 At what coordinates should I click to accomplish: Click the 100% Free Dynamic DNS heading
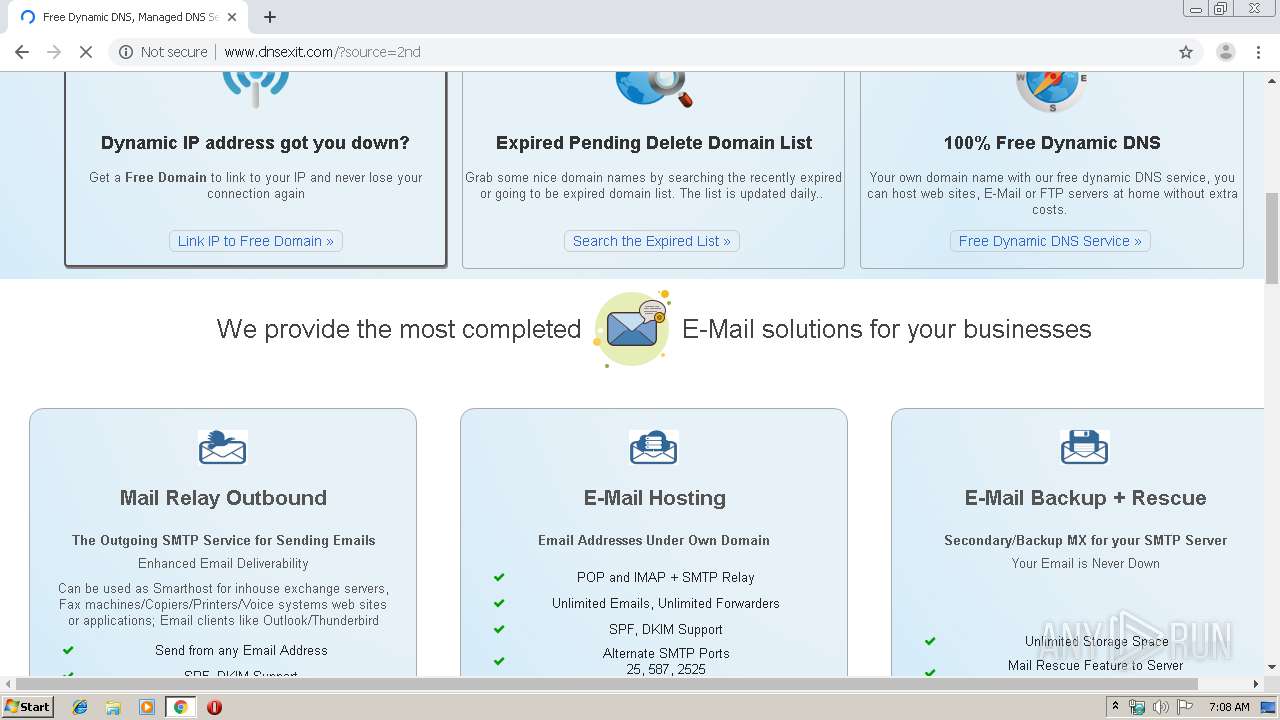(x=1052, y=143)
